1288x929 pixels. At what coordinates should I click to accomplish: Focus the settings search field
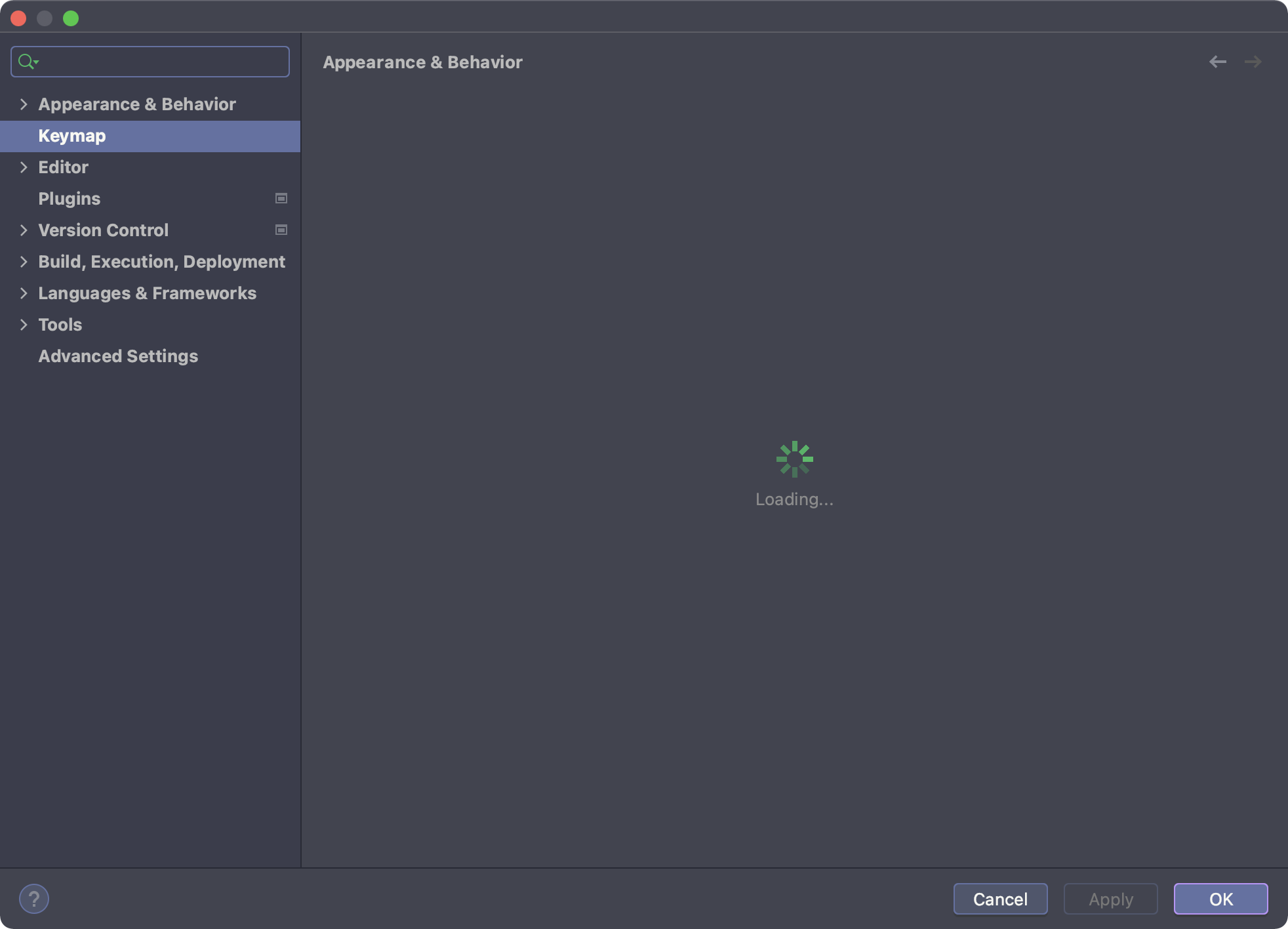pyautogui.click(x=164, y=62)
